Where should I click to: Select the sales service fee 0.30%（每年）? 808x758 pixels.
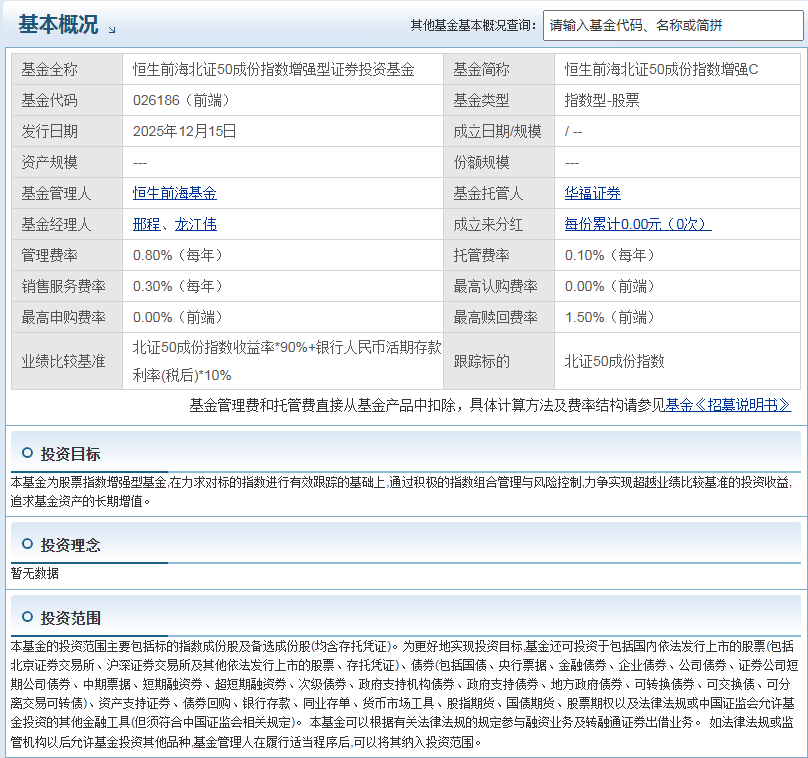pyautogui.click(x=178, y=286)
